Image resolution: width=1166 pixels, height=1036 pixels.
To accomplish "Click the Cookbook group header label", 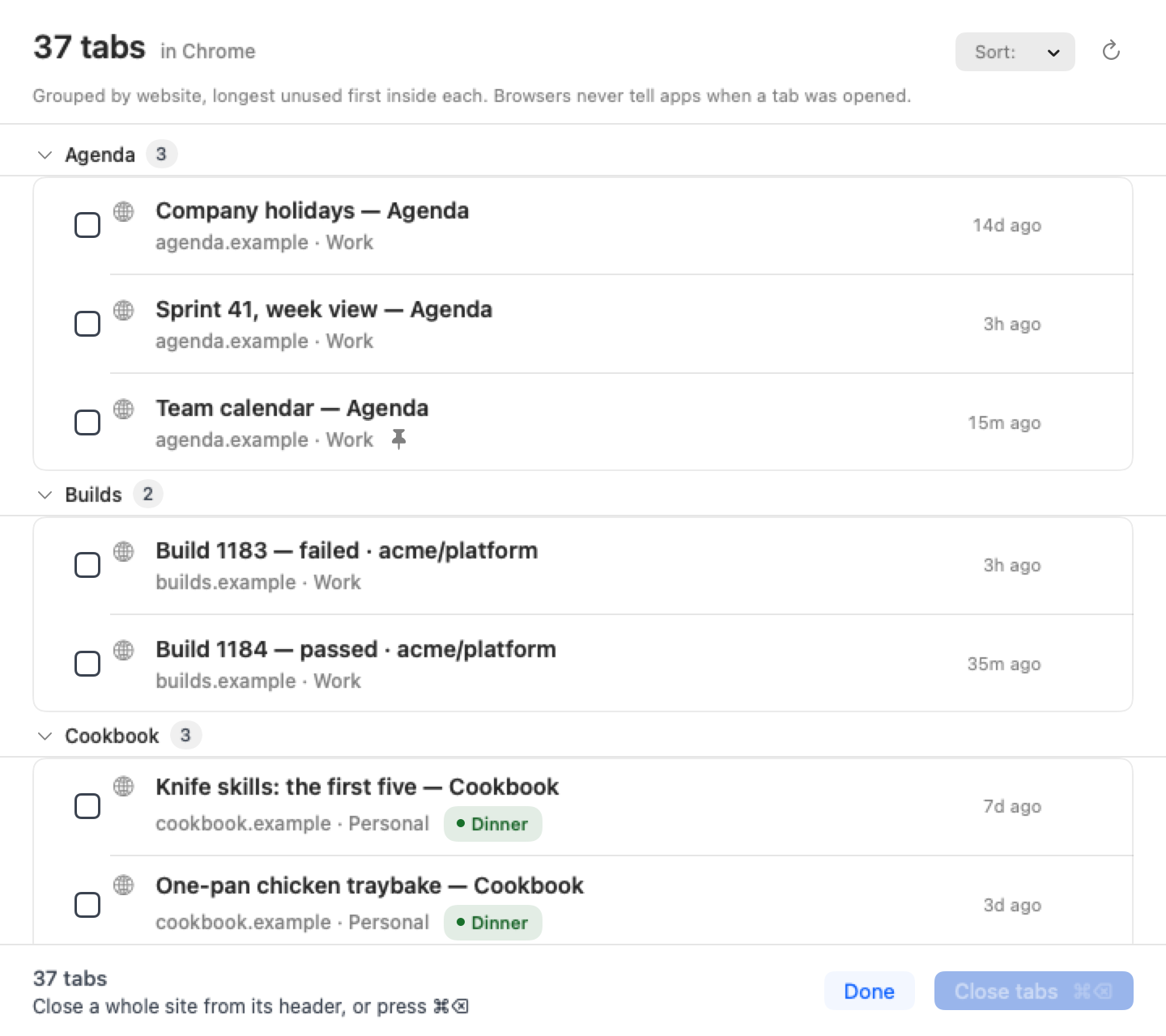I will (113, 736).
